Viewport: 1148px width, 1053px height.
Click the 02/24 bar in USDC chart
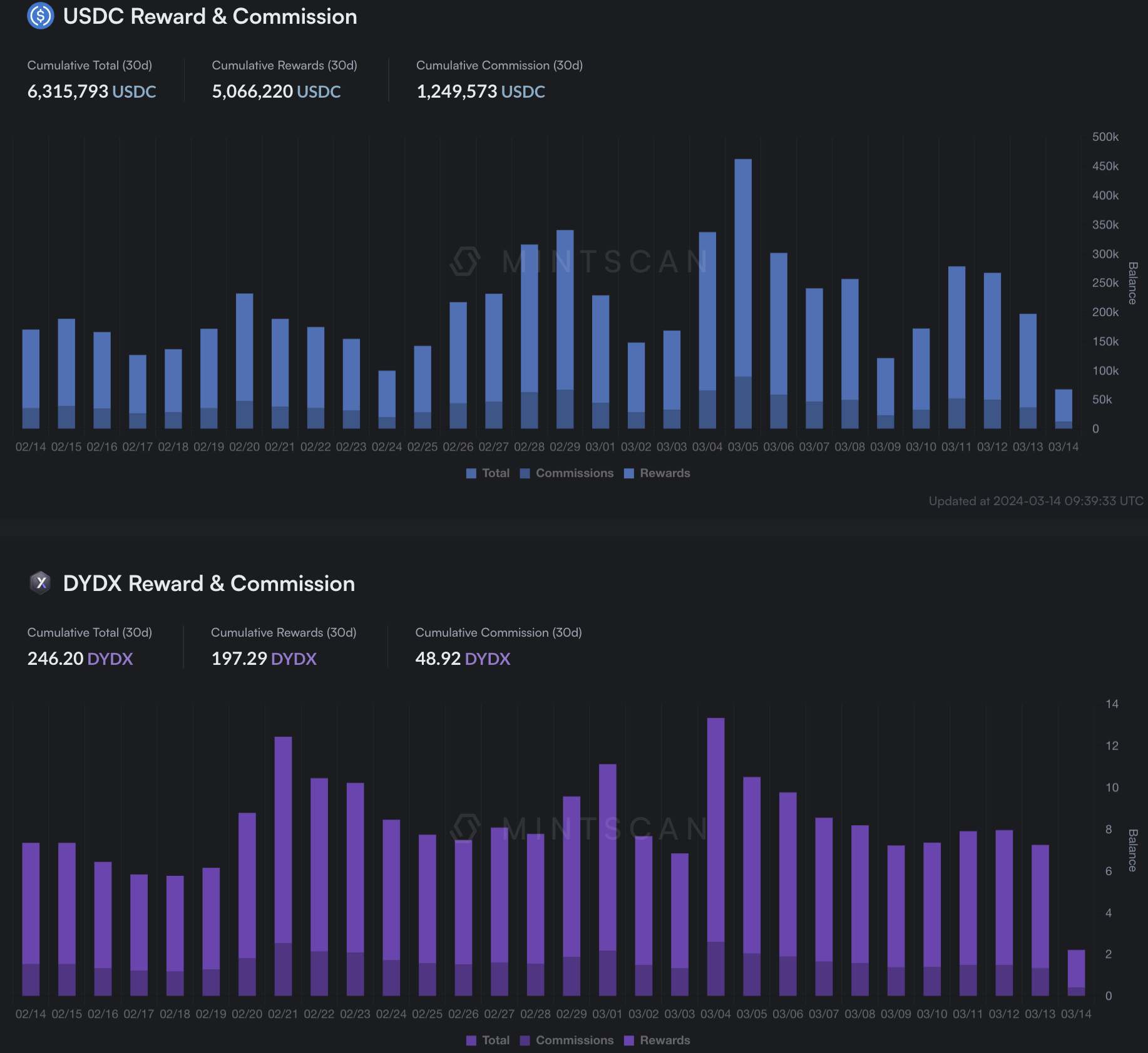(x=387, y=400)
